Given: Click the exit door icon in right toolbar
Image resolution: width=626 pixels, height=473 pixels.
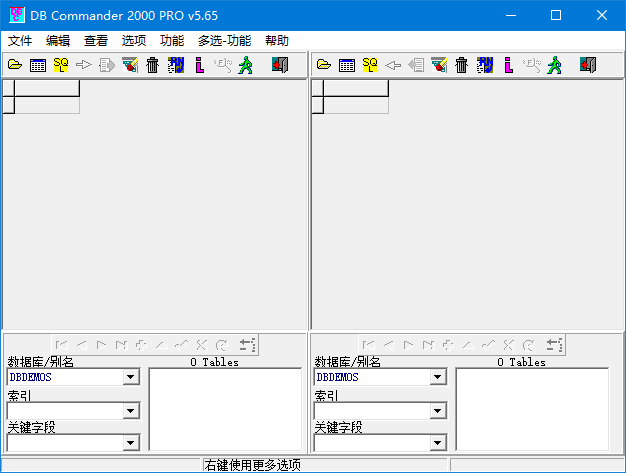Looking at the screenshot, I should pyautogui.click(x=588, y=65).
